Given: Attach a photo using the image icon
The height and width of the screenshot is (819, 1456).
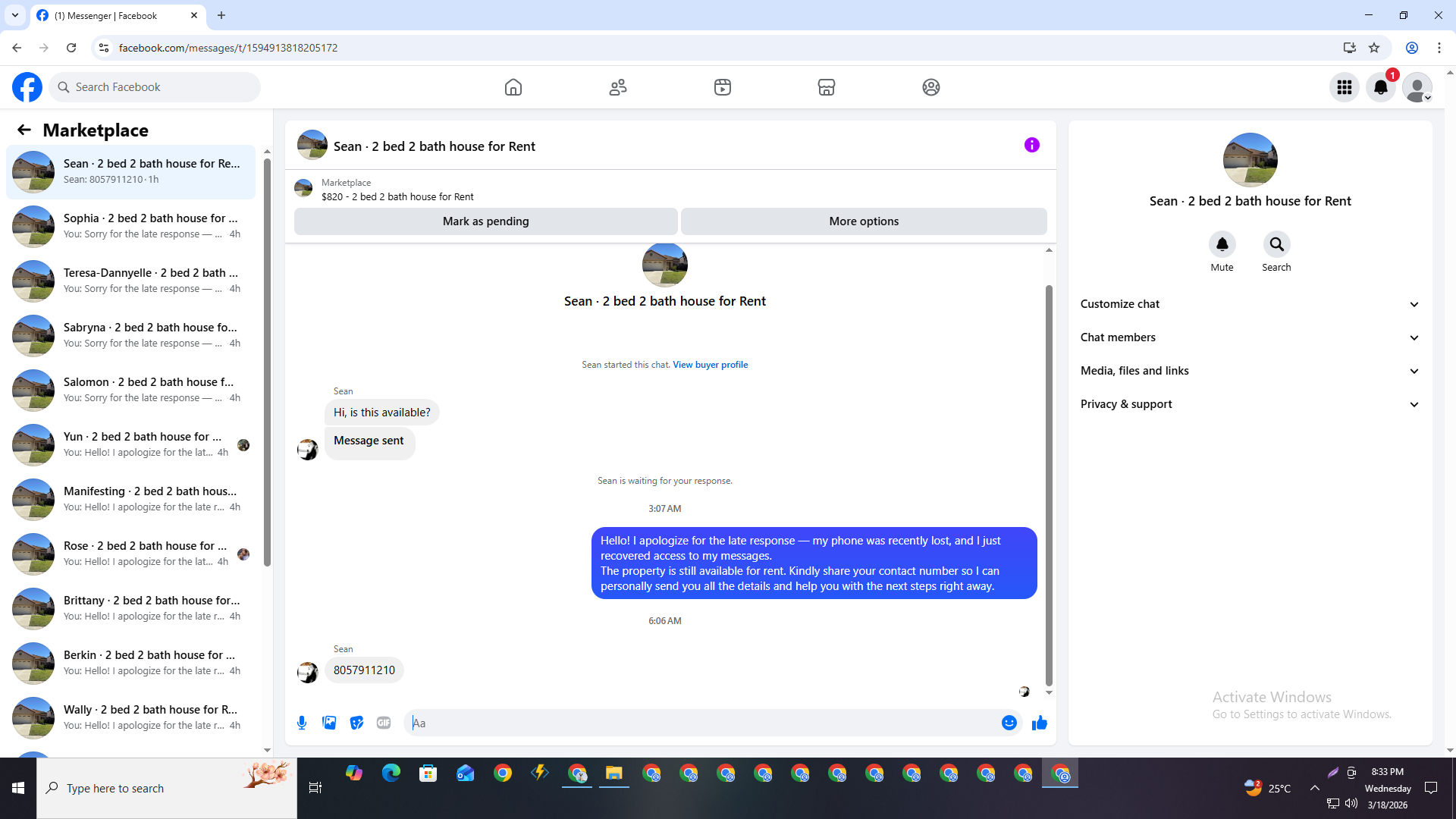Looking at the screenshot, I should 329,723.
